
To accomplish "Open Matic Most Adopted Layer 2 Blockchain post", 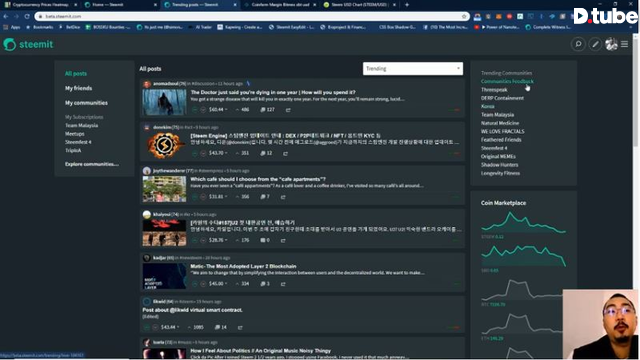I will [243, 266].
